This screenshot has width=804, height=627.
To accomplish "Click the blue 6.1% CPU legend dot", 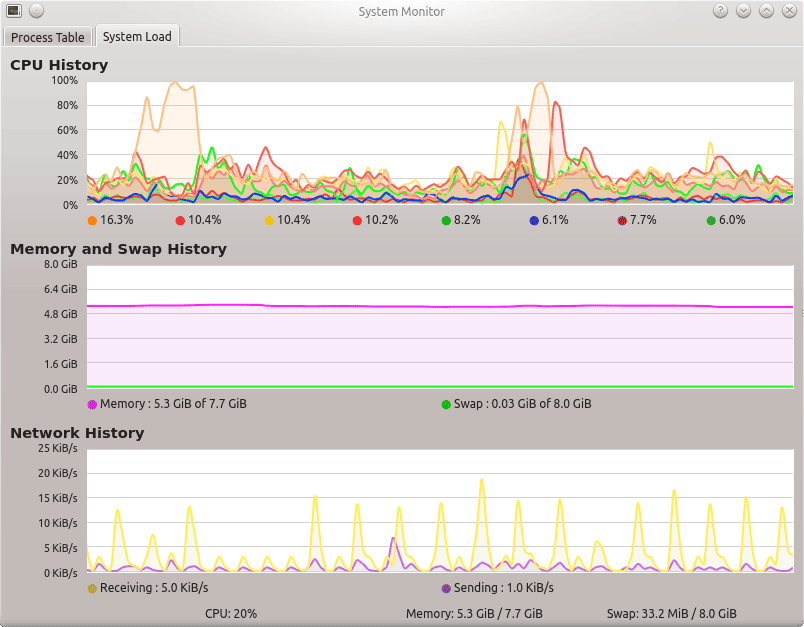I will pyautogui.click(x=534, y=220).
